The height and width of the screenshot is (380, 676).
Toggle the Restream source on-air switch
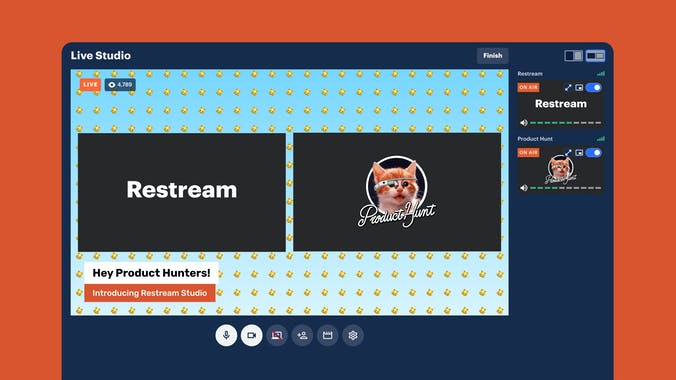pyautogui.click(x=594, y=88)
